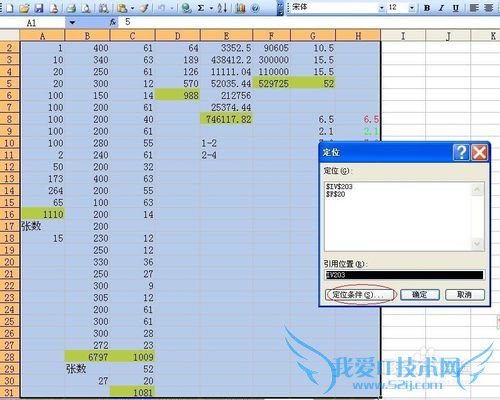The height and width of the screenshot is (400, 500).
Task: Toggle Italic formatting
Action: coord(441,8)
